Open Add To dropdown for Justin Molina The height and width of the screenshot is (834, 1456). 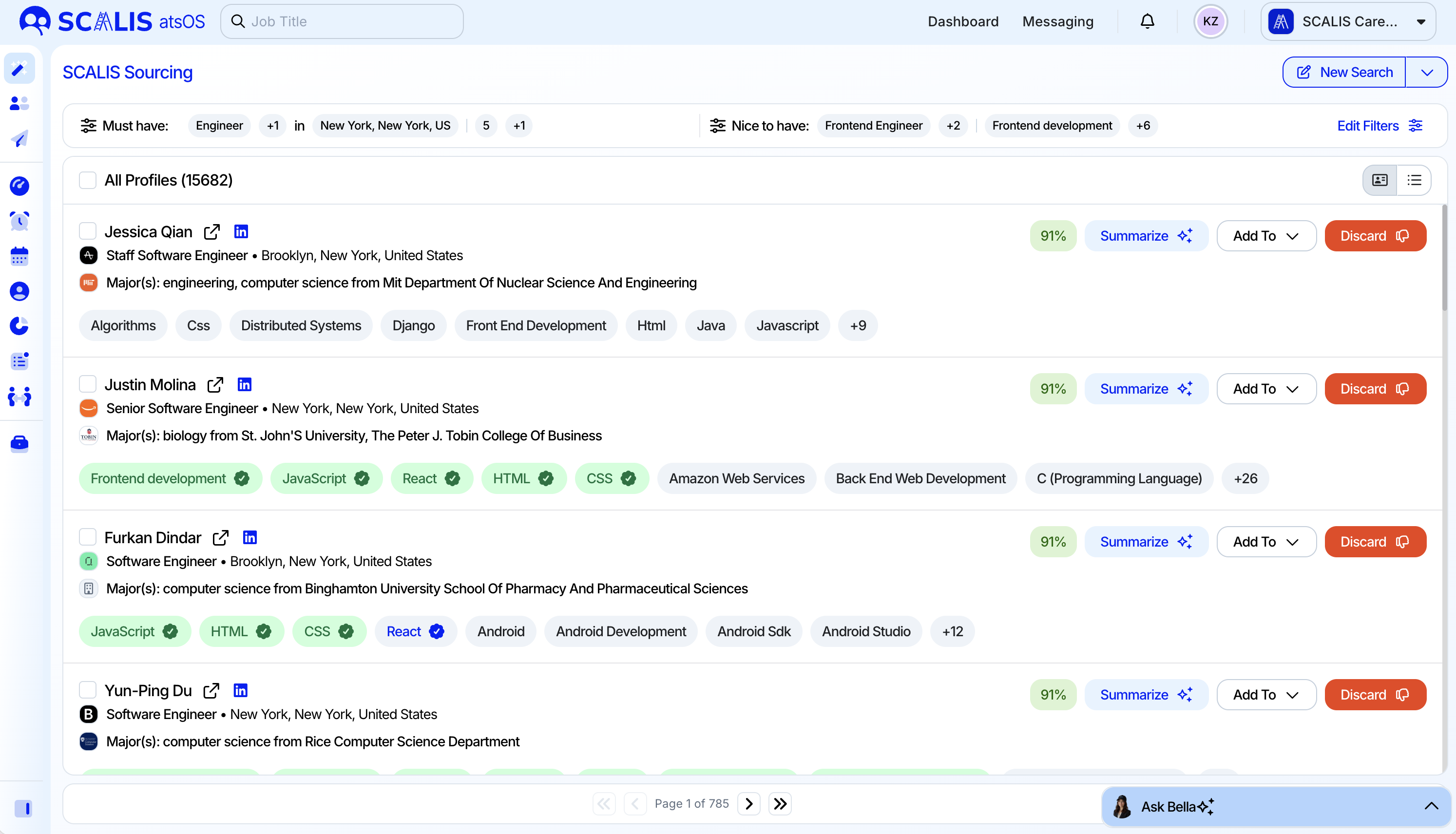1266,389
